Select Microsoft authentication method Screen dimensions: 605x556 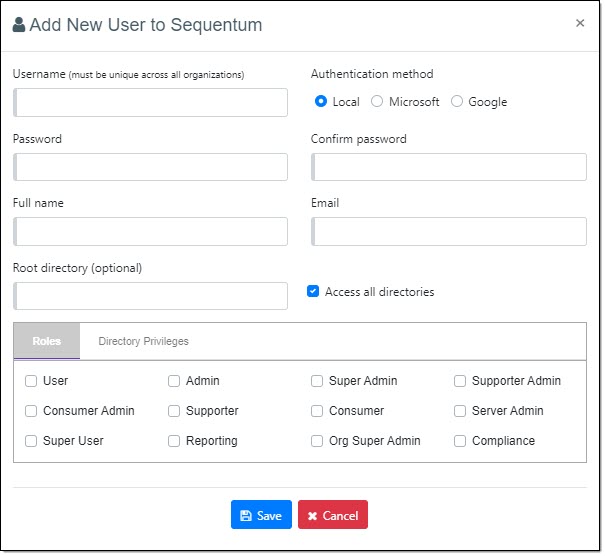(378, 102)
